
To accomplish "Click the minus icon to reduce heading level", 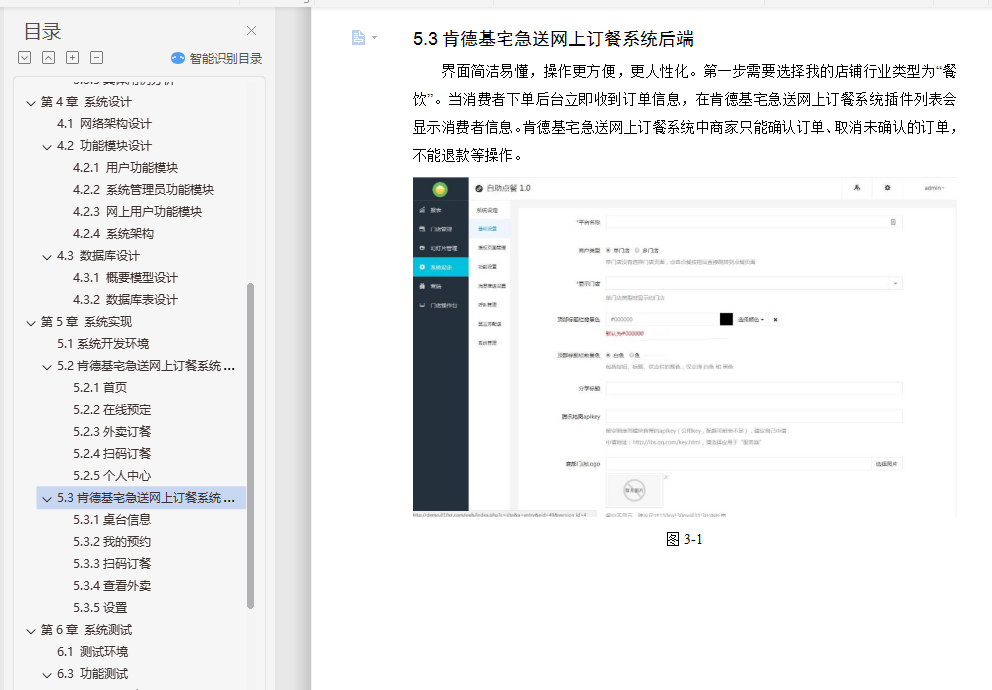I will [97, 58].
